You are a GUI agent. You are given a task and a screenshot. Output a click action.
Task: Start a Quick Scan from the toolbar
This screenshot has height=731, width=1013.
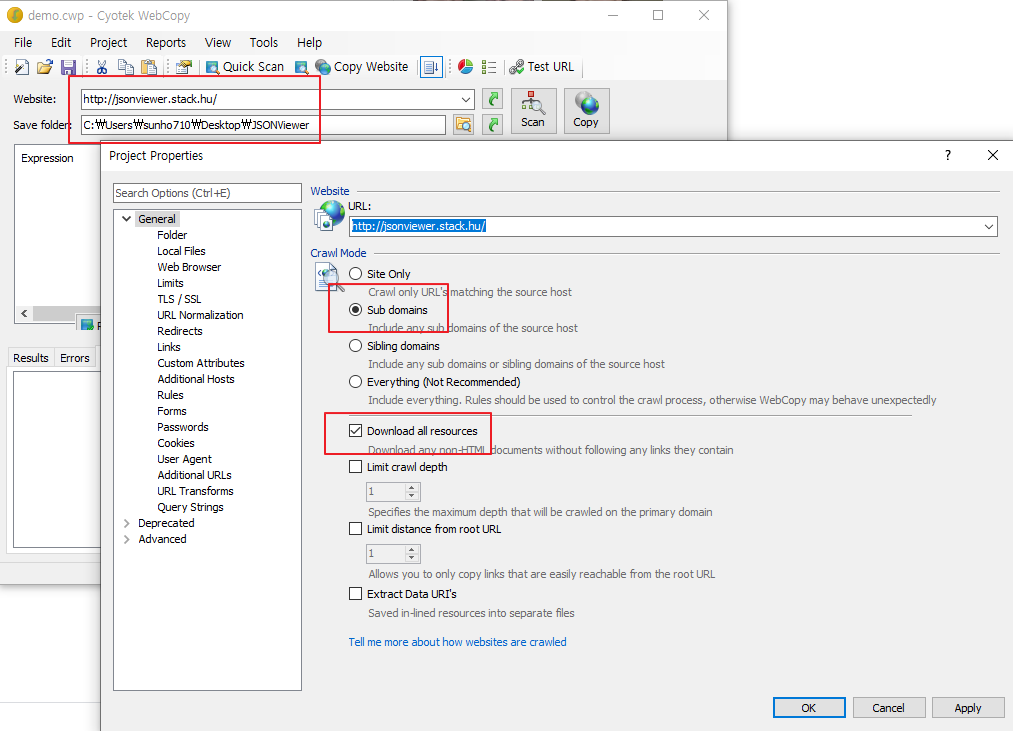pos(245,67)
